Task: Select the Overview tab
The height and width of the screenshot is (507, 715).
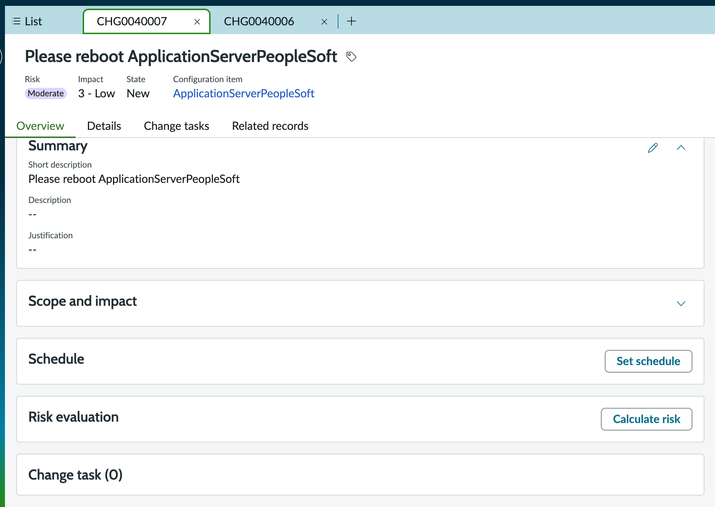Action: (40, 126)
